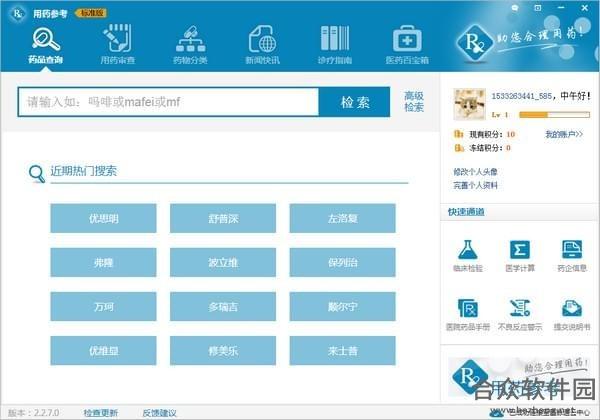Screen dimensions: 600x420
Task: Close the 用药参考 window
Action: pos(585,8)
